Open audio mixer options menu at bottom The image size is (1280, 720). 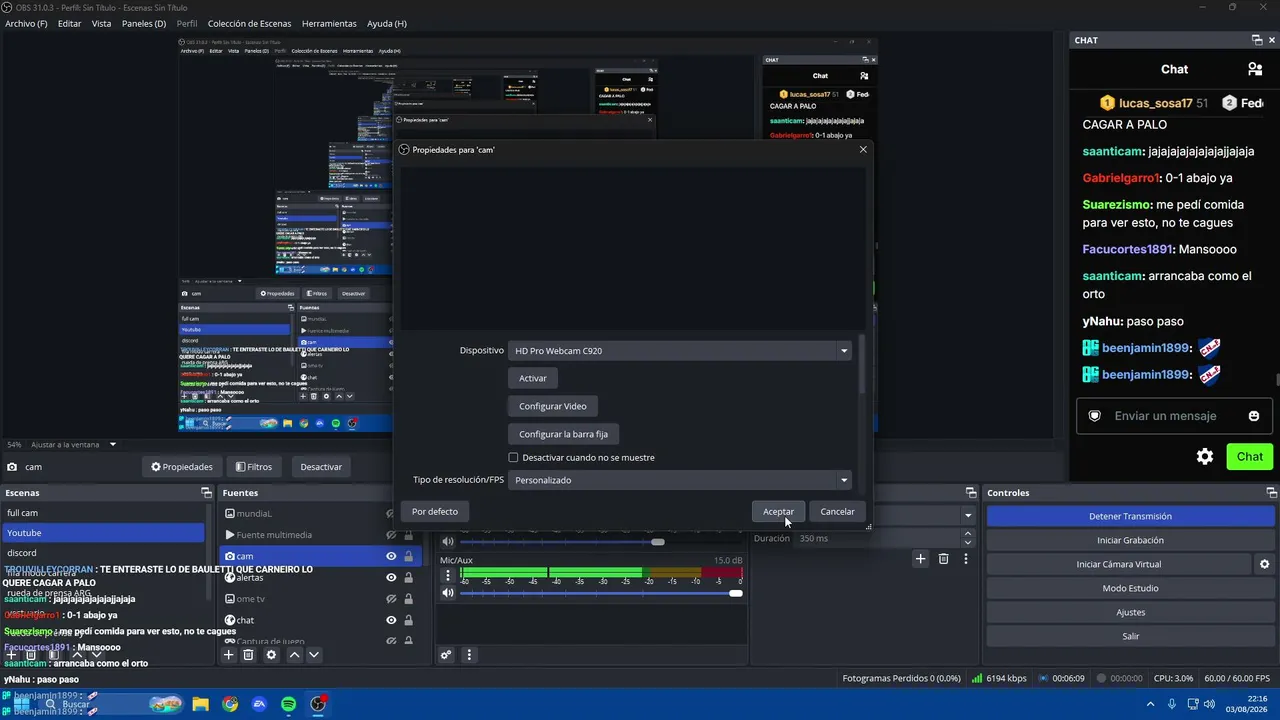point(469,655)
